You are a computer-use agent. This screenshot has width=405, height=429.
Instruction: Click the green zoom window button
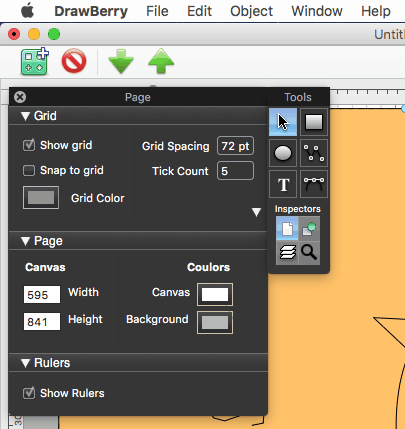(54, 34)
